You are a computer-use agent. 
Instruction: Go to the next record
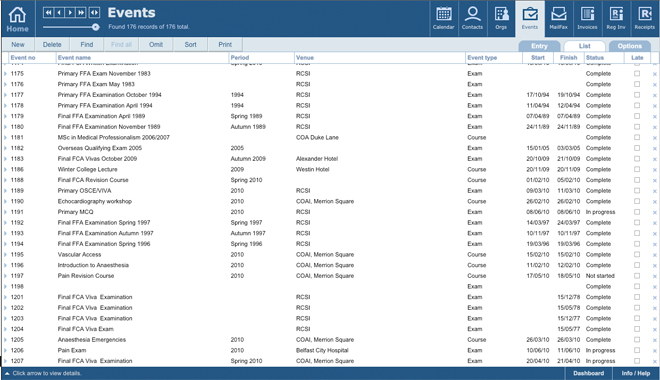tap(70, 13)
